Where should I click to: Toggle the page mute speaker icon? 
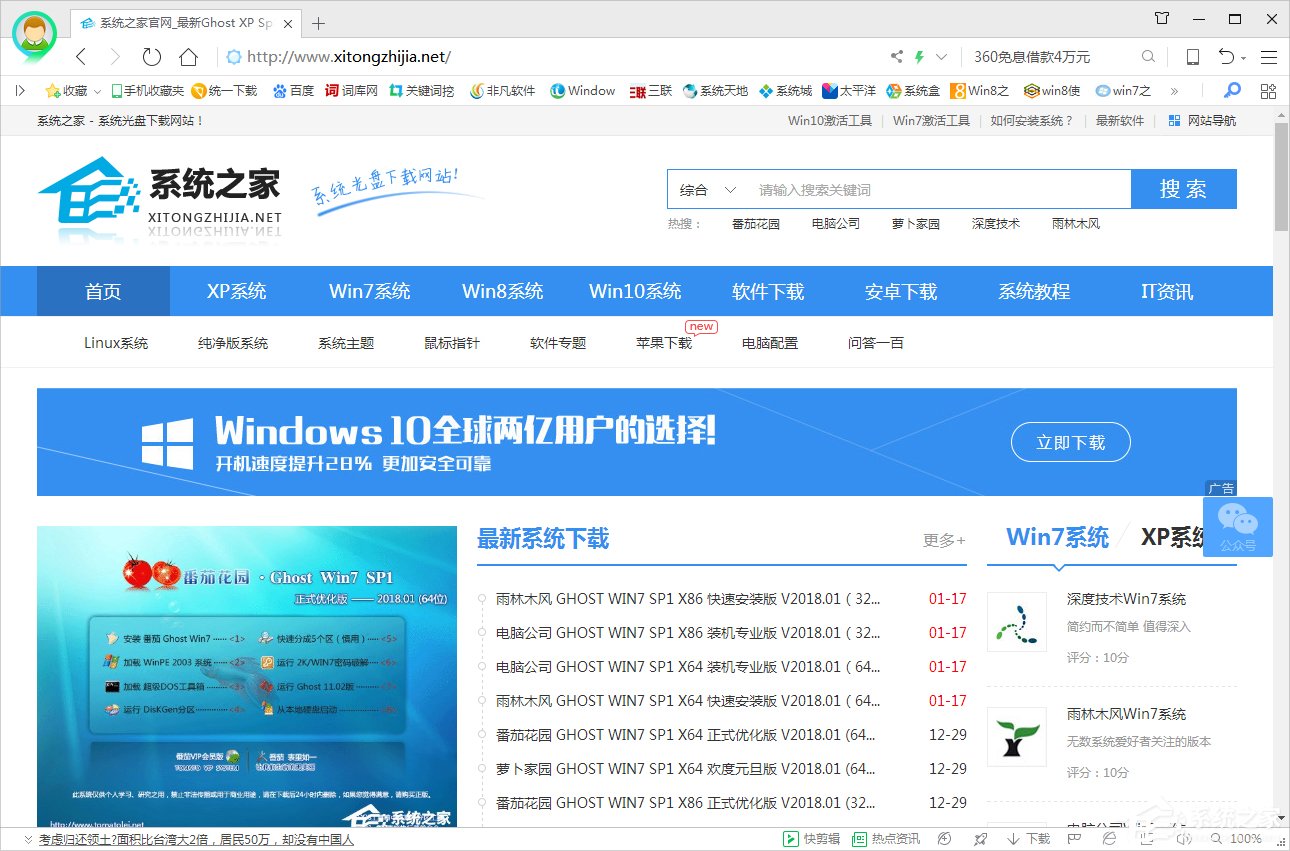pos(1184,838)
